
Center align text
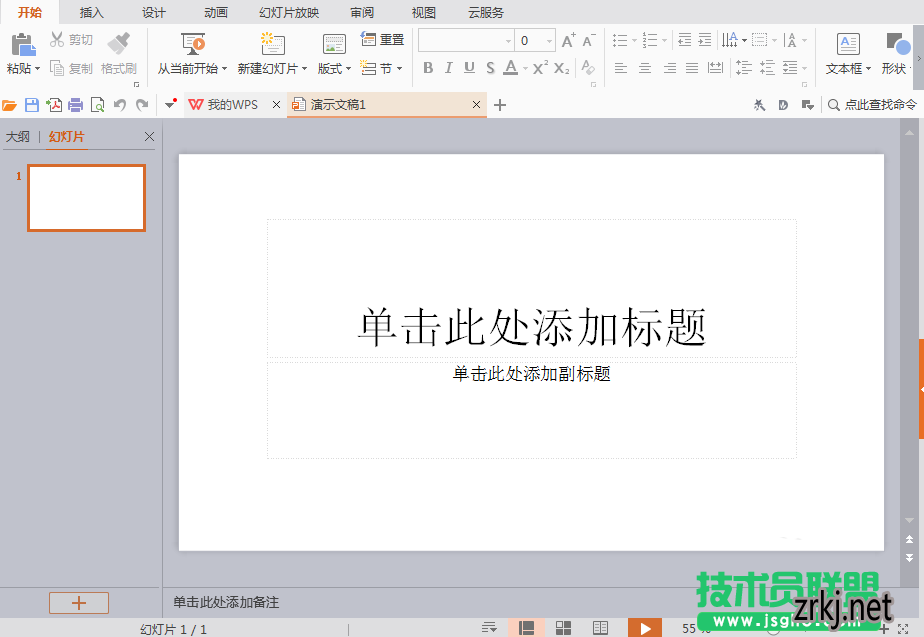(645, 68)
